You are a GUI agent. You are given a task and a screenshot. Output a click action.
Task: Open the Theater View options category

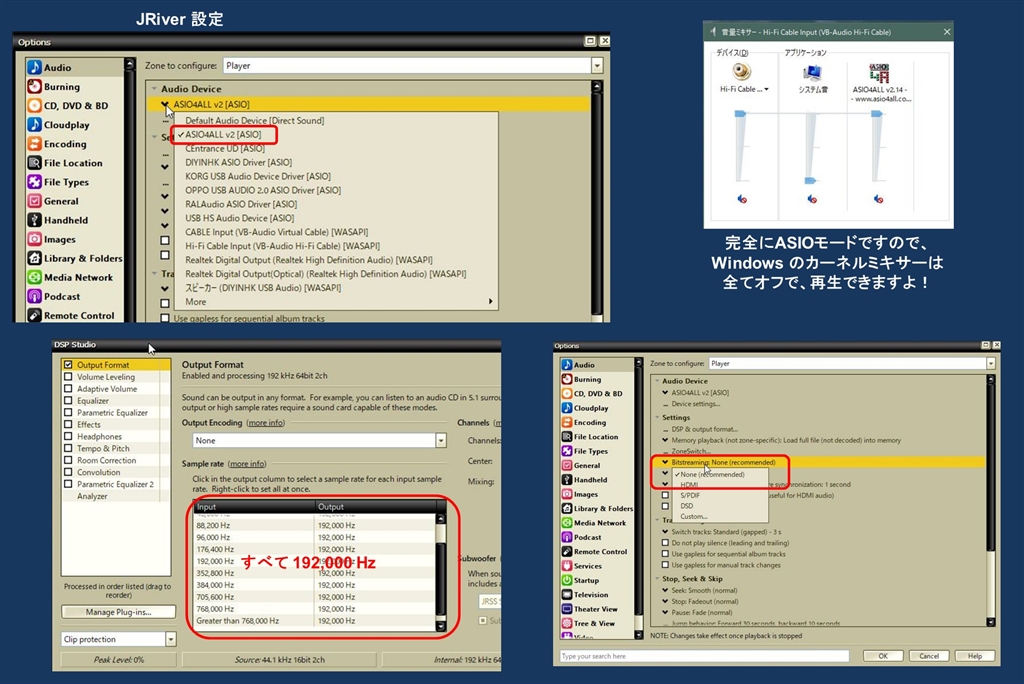click(x=590, y=609)
